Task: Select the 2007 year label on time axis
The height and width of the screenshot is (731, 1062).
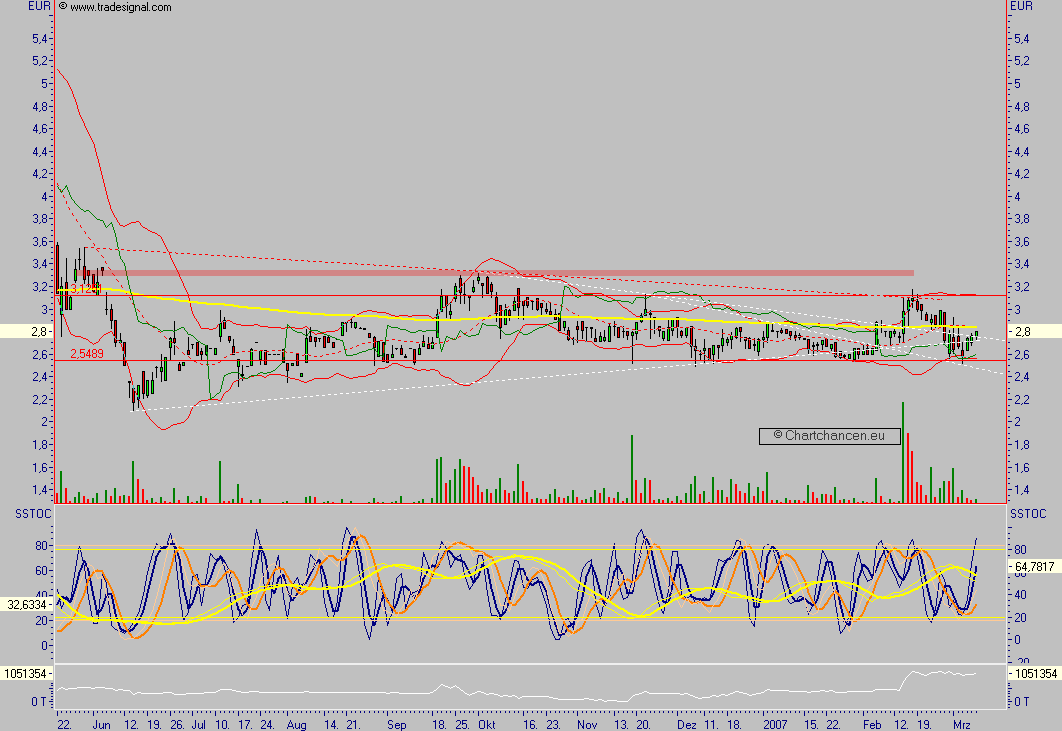Action: click(x=775, y=724)
